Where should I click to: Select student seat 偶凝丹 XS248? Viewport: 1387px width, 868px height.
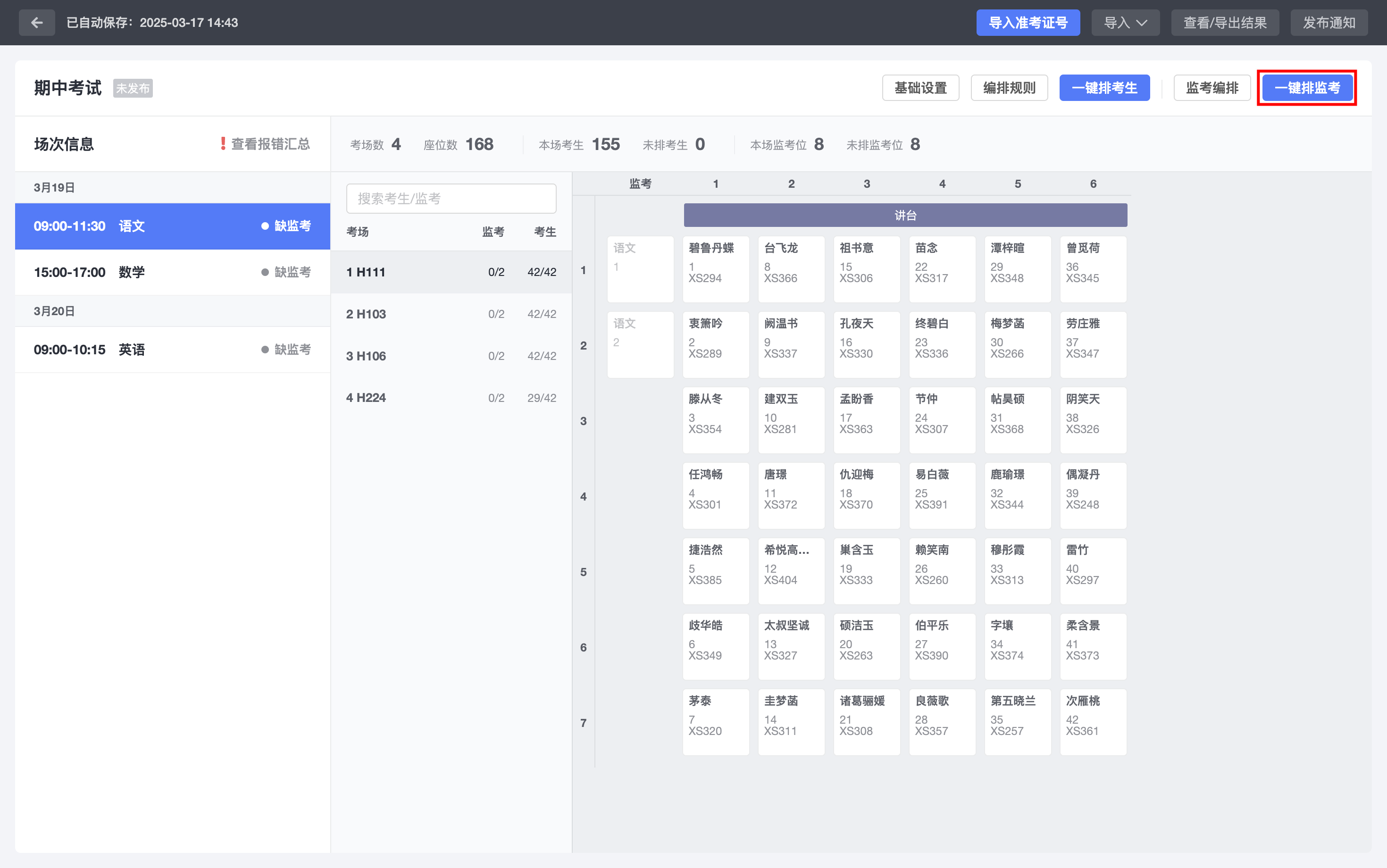tap(1093, 495)
